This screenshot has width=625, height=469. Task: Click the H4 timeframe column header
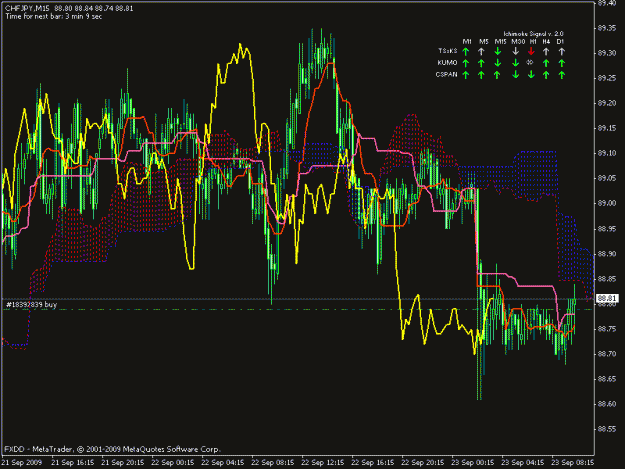click(x=546, y=41)
